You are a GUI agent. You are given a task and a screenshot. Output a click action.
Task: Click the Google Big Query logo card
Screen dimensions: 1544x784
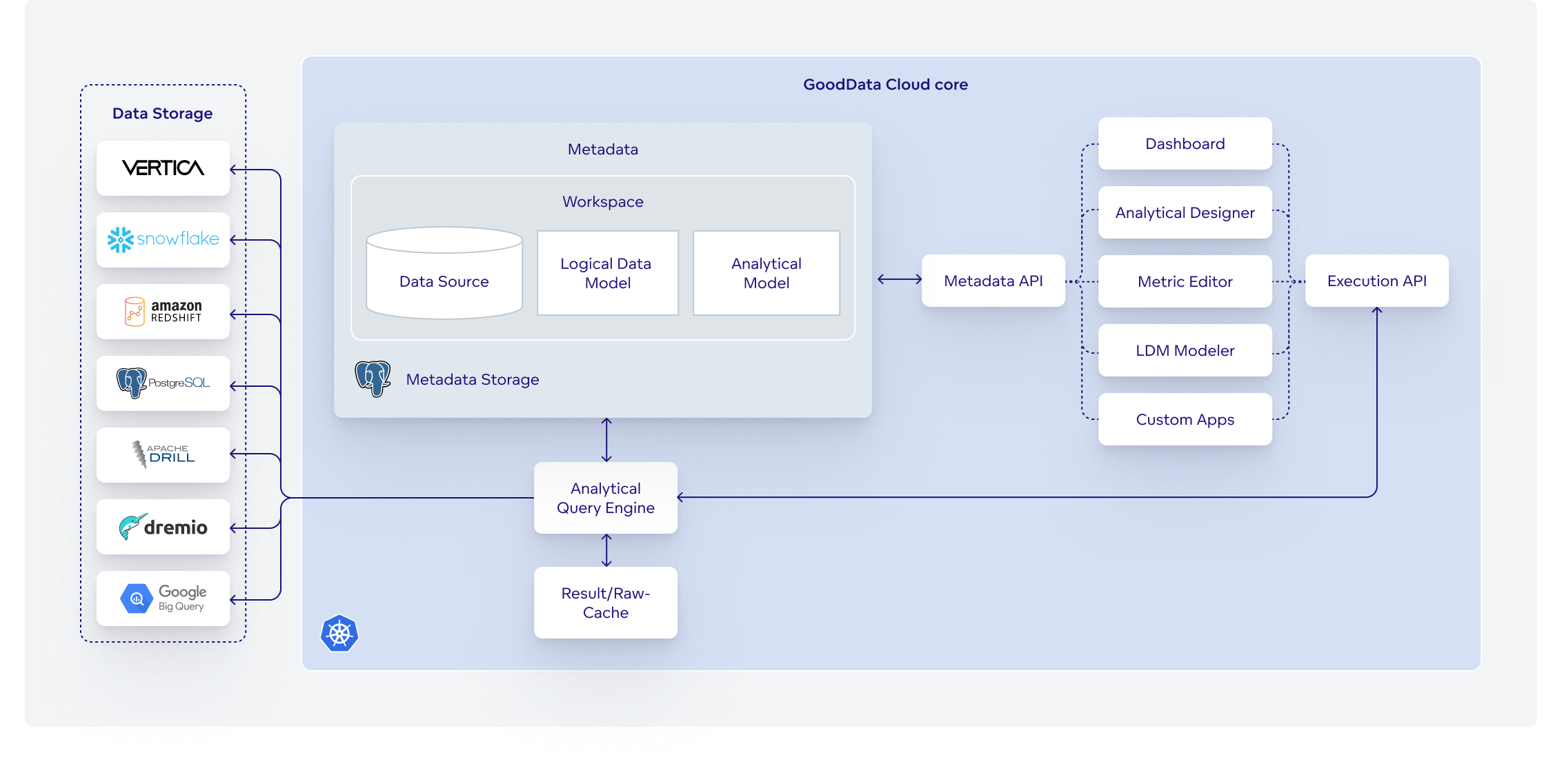[163, 599]
